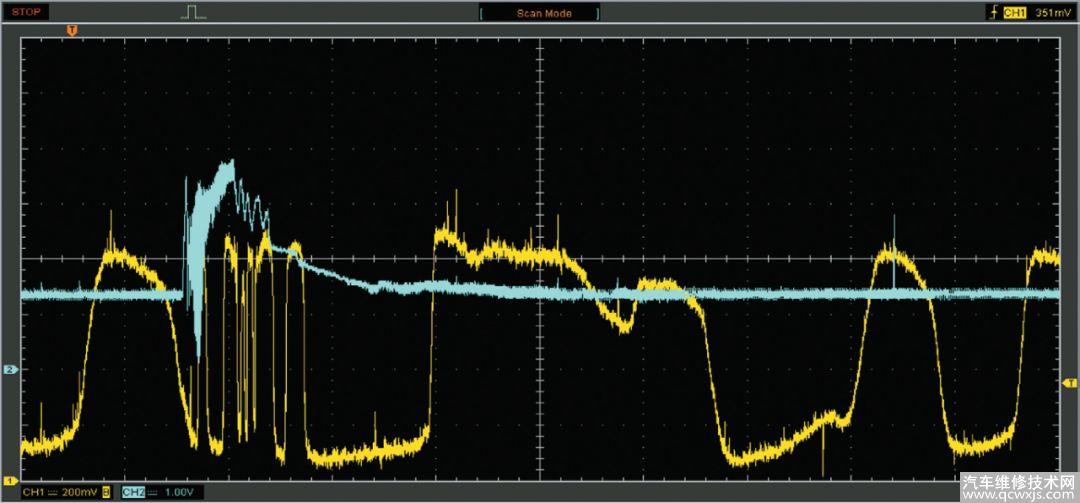Viewport: 1080px width, 503px height.
Task: Click the CH2 DC coupling symbol
Action: [153, 493]
